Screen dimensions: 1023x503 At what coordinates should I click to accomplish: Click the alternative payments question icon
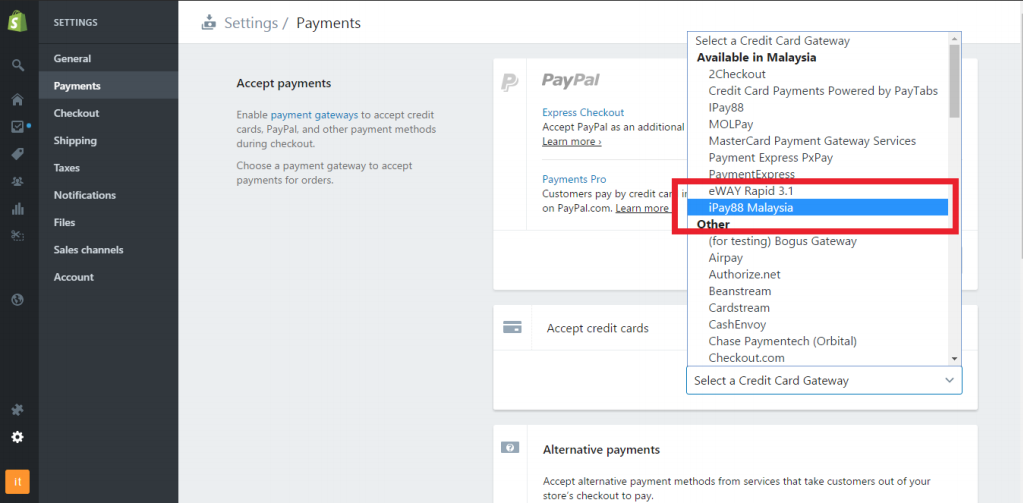[x=510, y=447]
